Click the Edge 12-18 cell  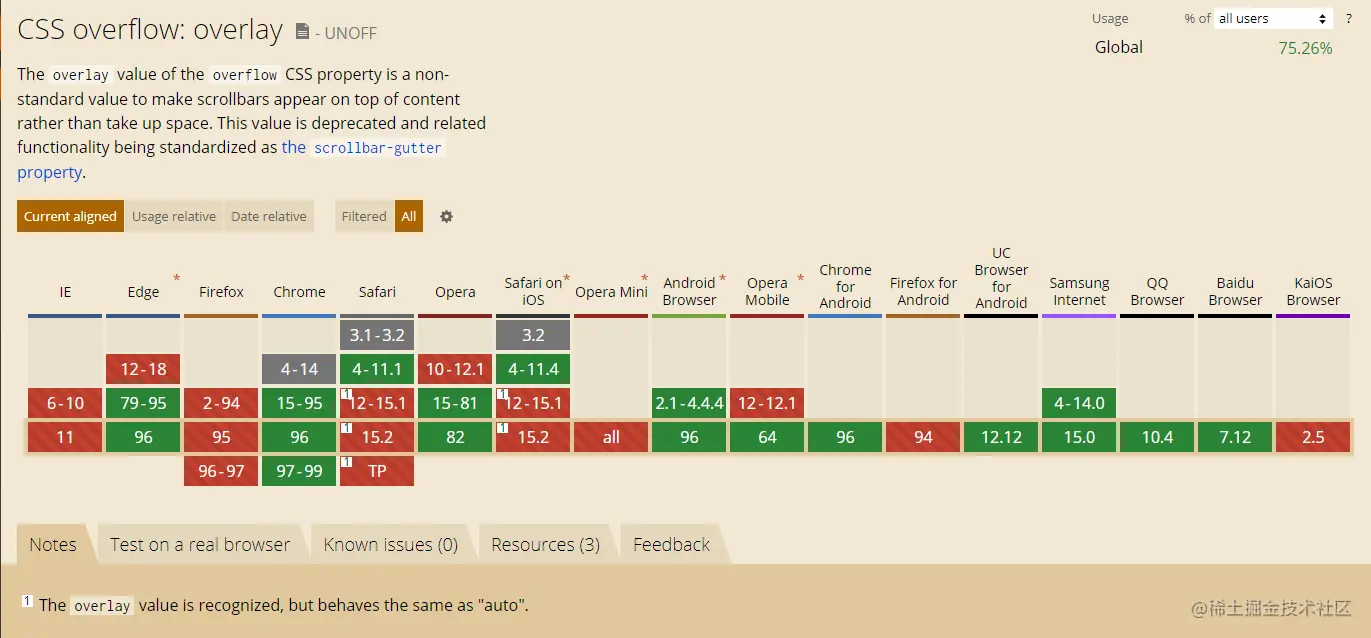(x=143, y=369)
